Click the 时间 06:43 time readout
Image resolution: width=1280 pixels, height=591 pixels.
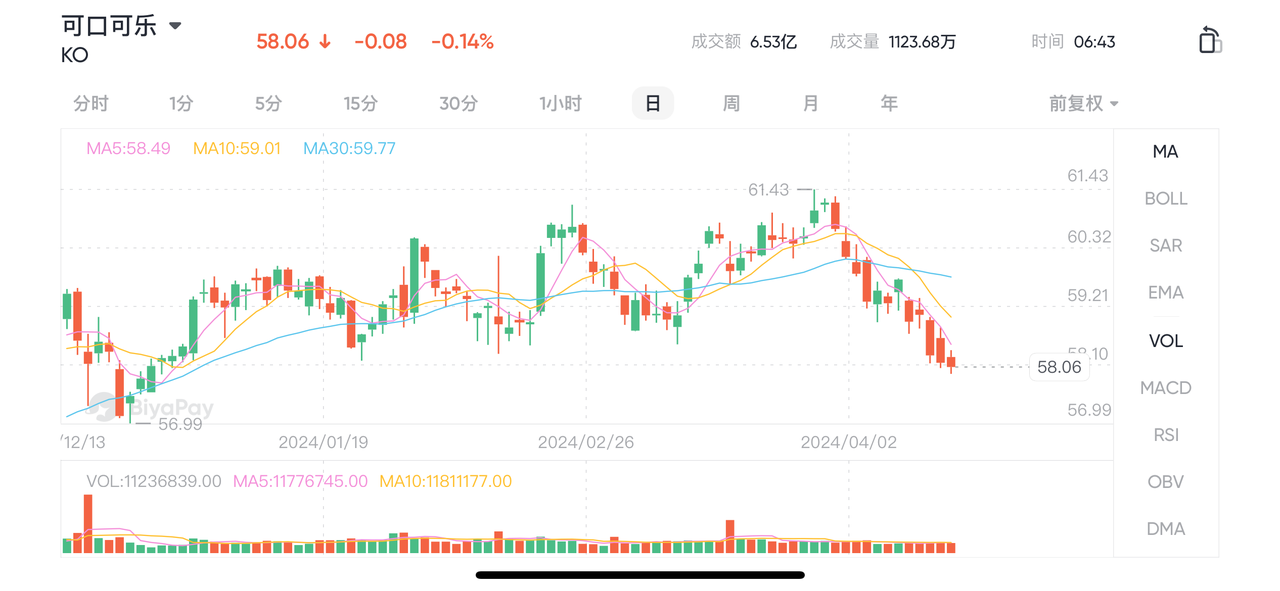(1073, 41)
